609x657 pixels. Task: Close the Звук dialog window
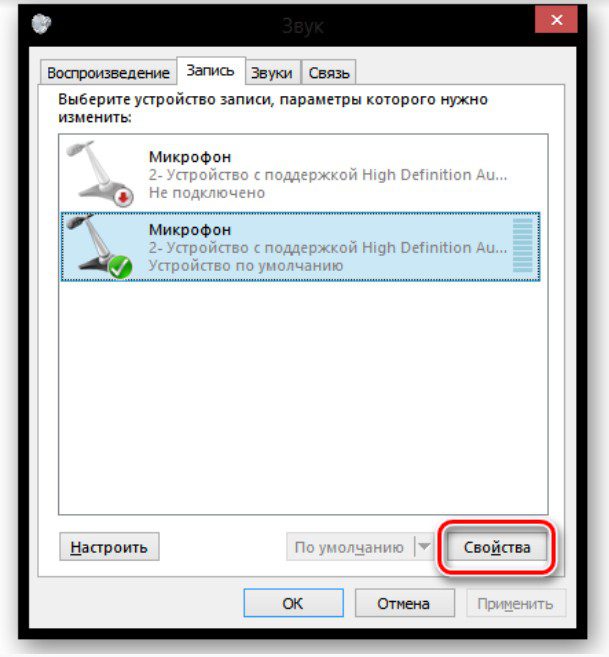click(556, 20)
